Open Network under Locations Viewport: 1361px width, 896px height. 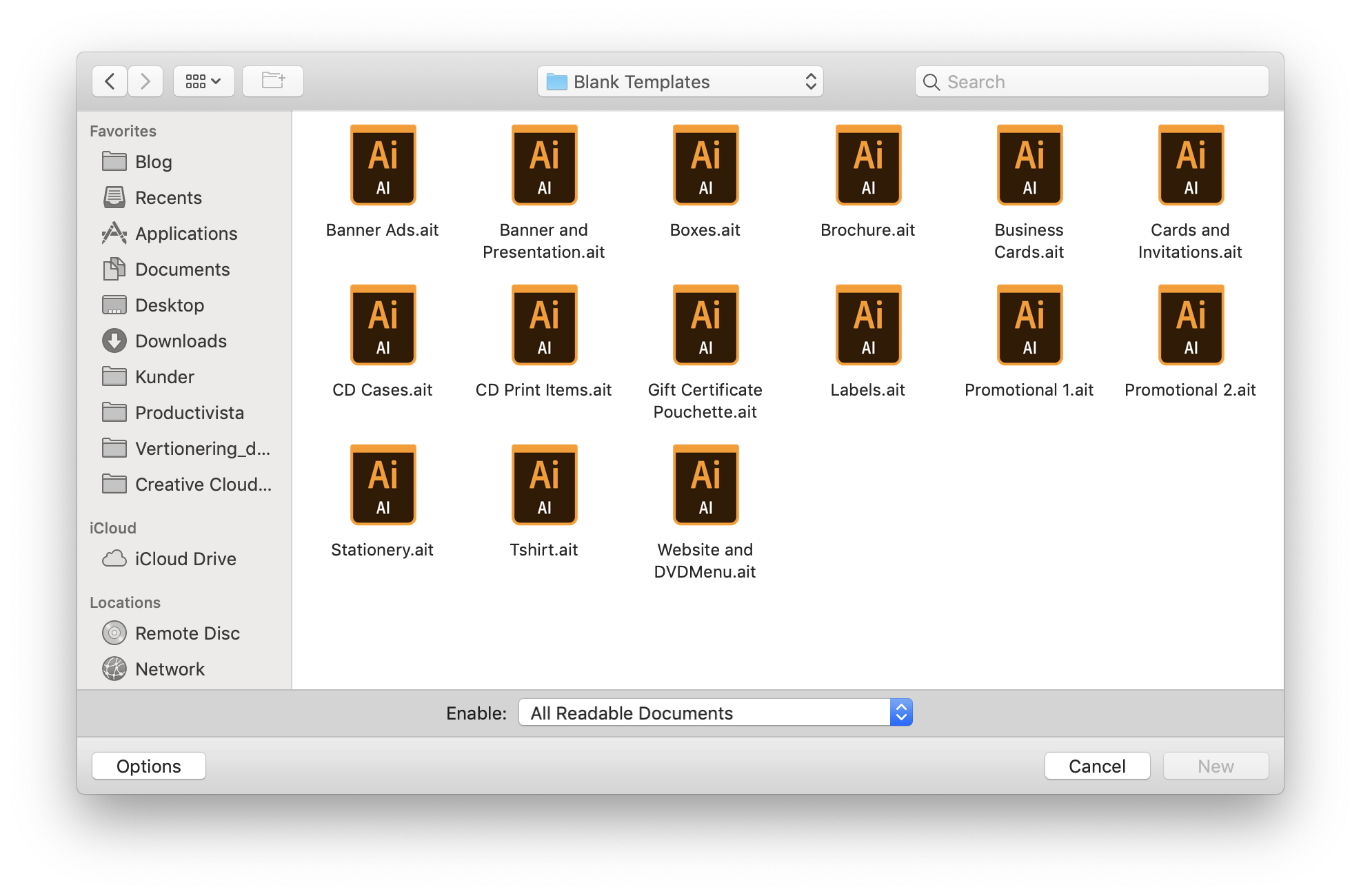point(185,669)
